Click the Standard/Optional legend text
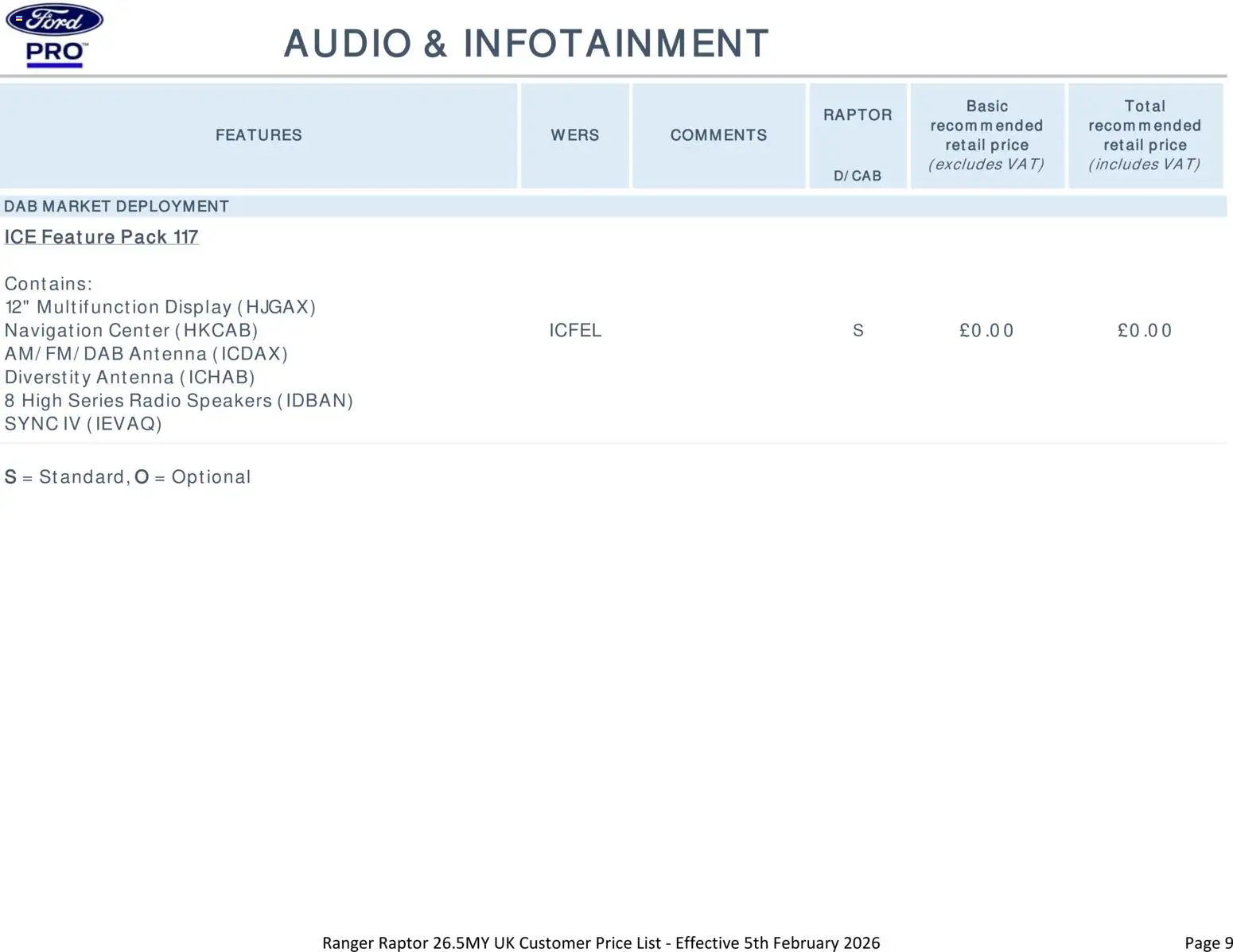The image size is (1233, 952). coord(127,477)
